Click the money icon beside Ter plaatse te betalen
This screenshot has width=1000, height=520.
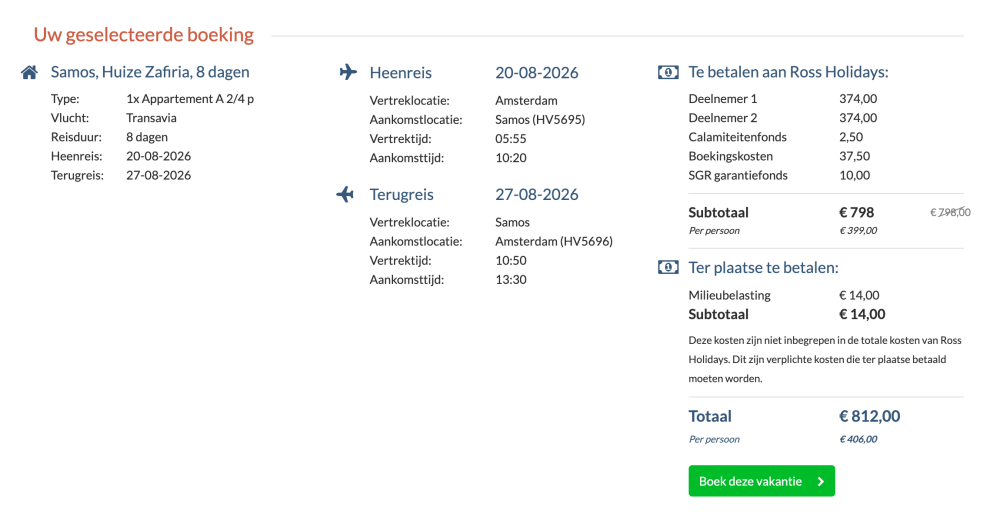click(668, 267)
